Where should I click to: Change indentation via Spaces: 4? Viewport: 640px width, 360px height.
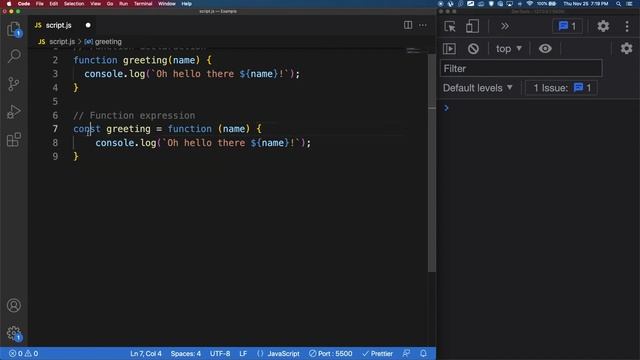click(186, 353)
